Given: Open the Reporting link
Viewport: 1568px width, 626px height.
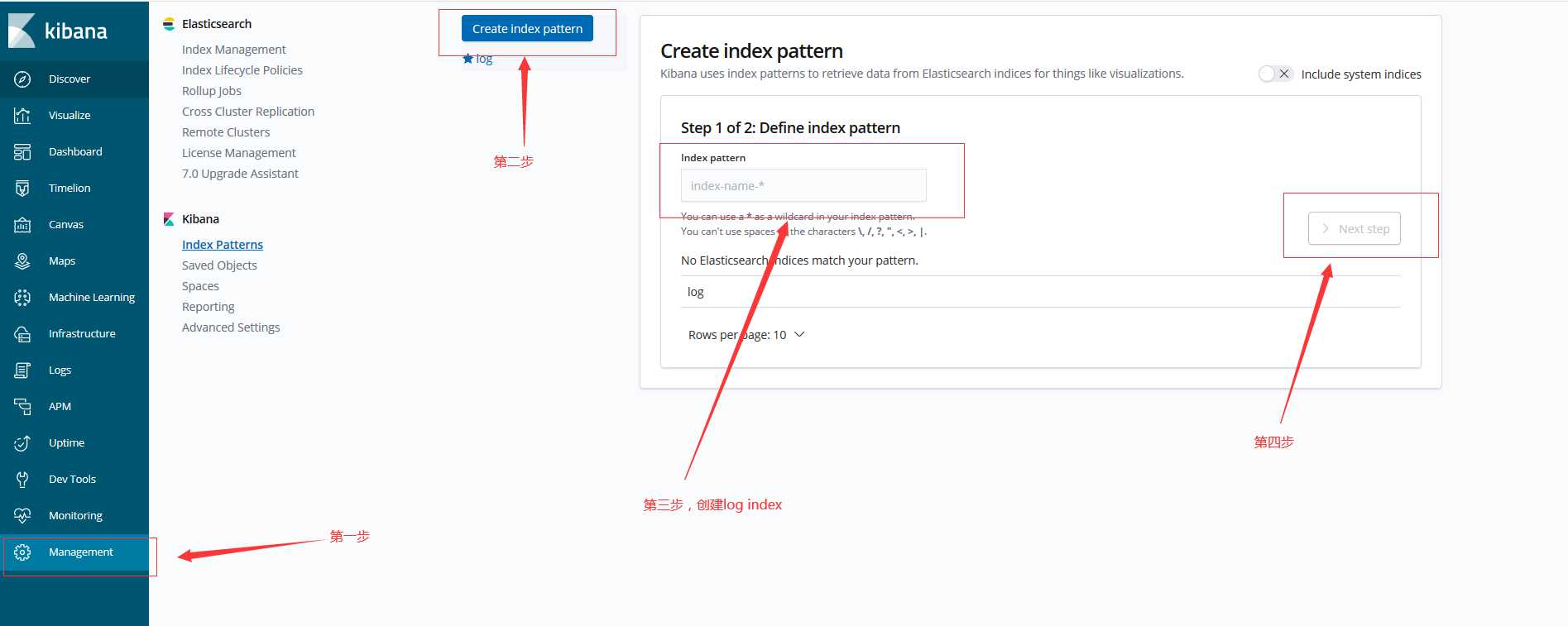Looking at the screenshot, I should coord(209,307).
